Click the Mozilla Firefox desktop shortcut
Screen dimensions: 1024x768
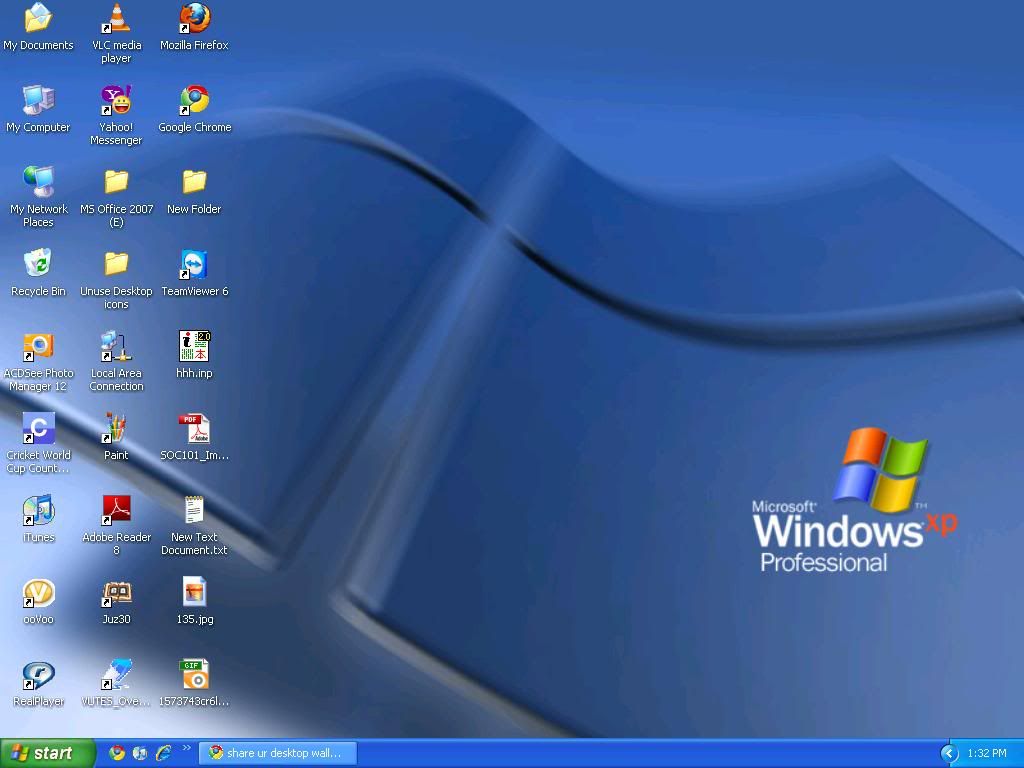194,18
